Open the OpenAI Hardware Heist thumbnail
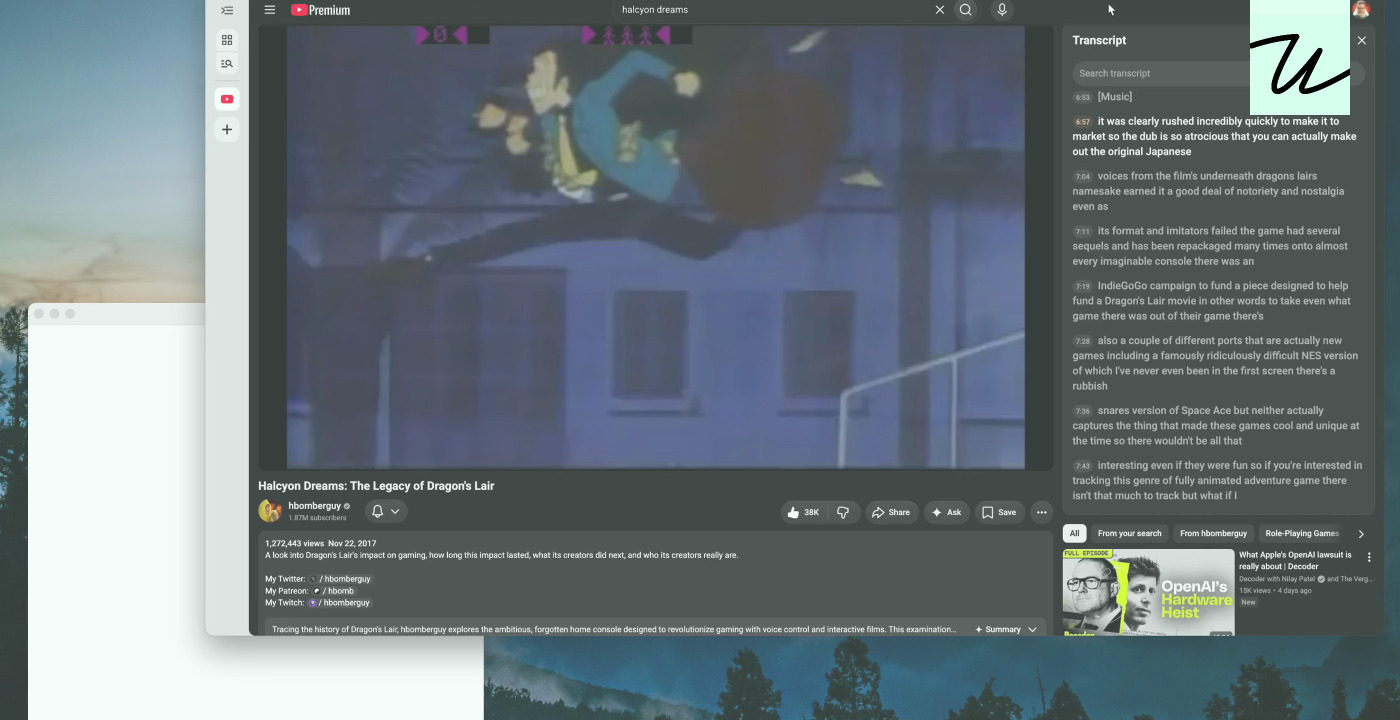Viewport: 1400px width, 720px height. (1148, 592)
